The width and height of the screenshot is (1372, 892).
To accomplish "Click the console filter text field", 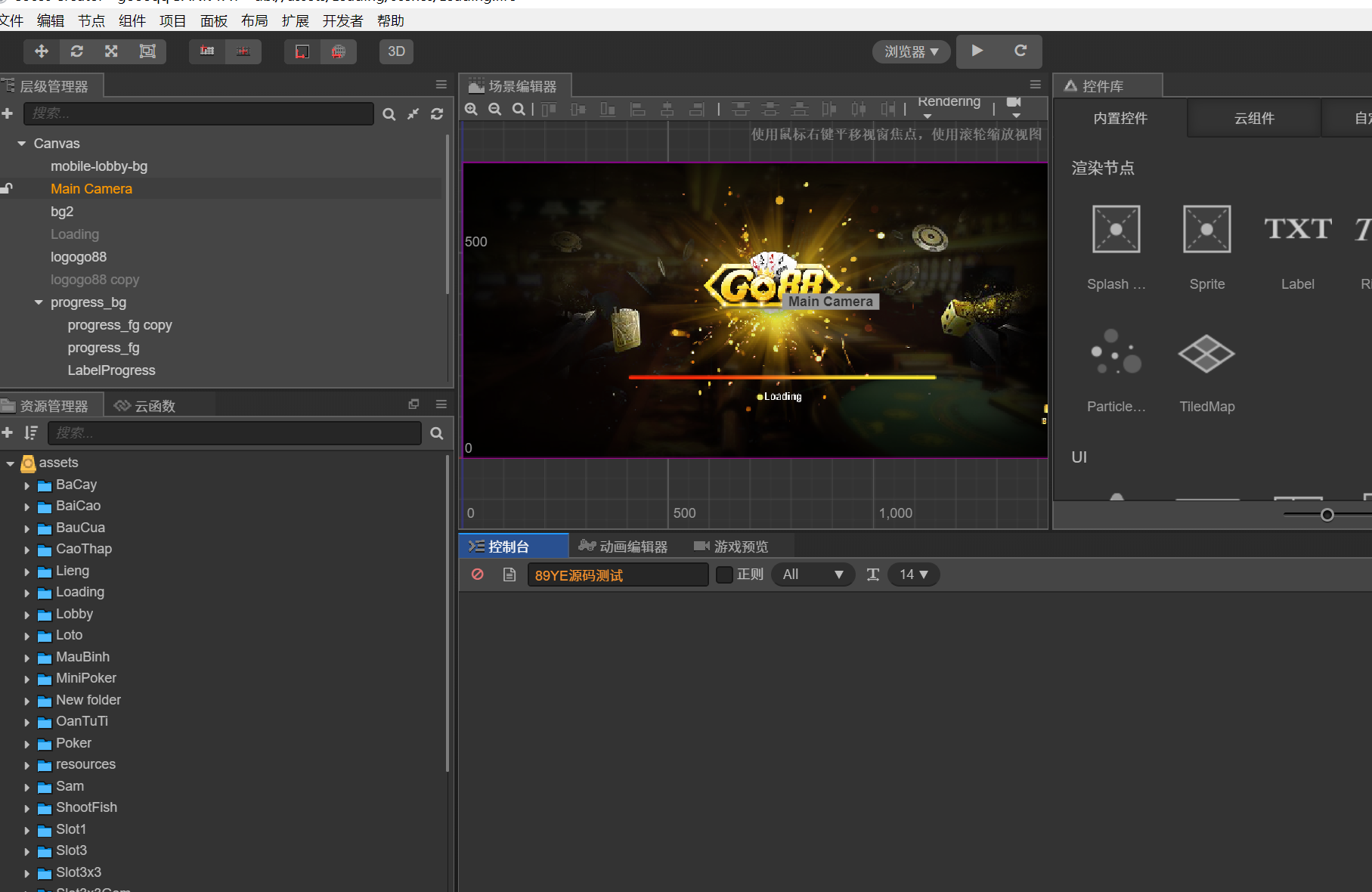I will click(618, 575).
